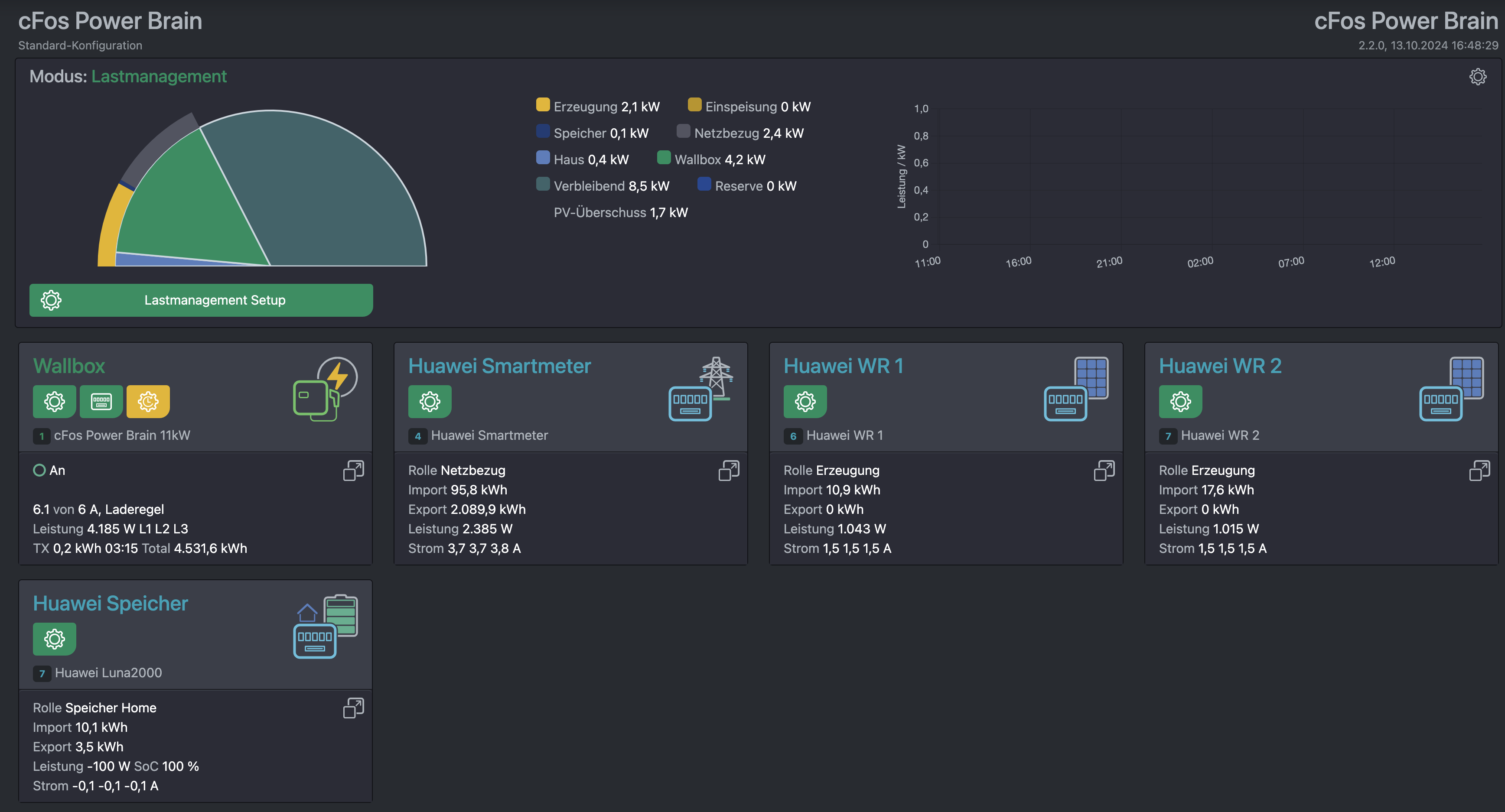Click the Wallbox card title
This screenshot has width=1505, height=812.
coord(69,366)
